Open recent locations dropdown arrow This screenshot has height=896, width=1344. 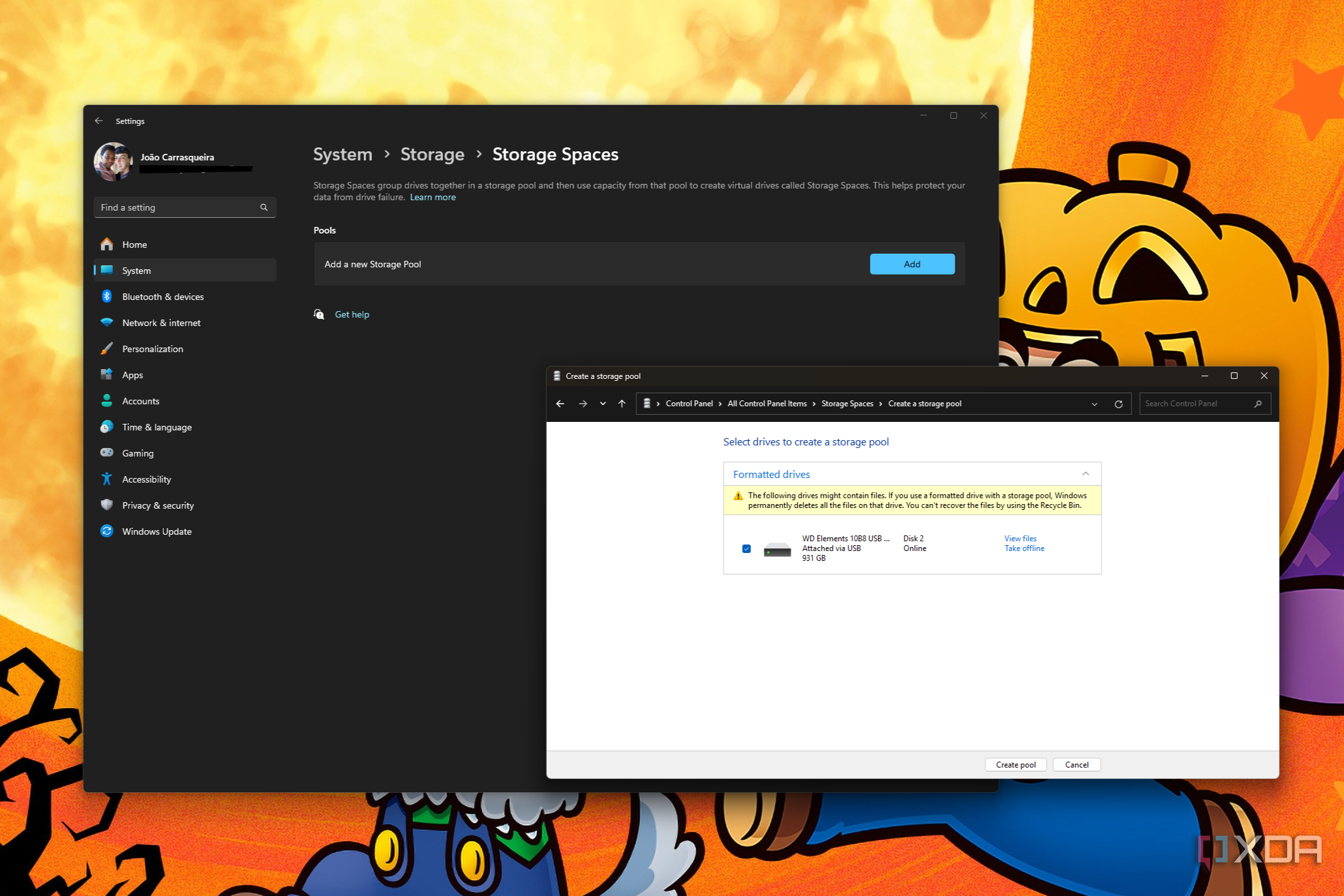click(603, 404)
